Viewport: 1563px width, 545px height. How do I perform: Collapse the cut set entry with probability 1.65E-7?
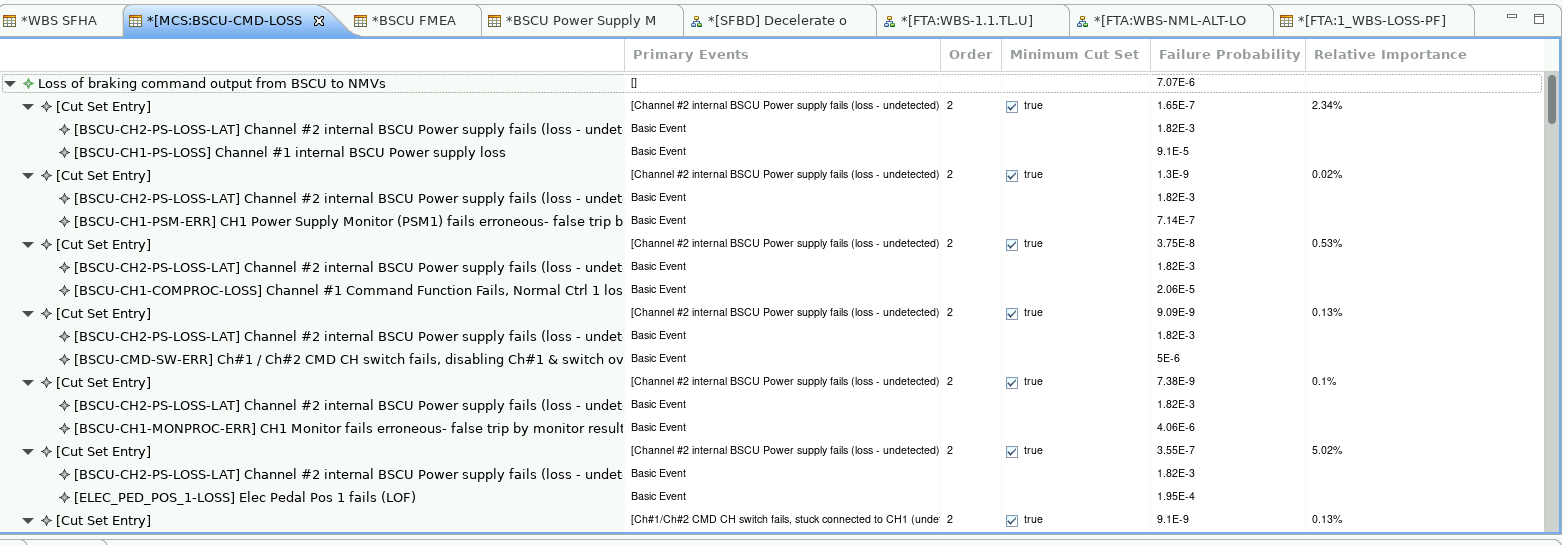click(x=28, y=106)
